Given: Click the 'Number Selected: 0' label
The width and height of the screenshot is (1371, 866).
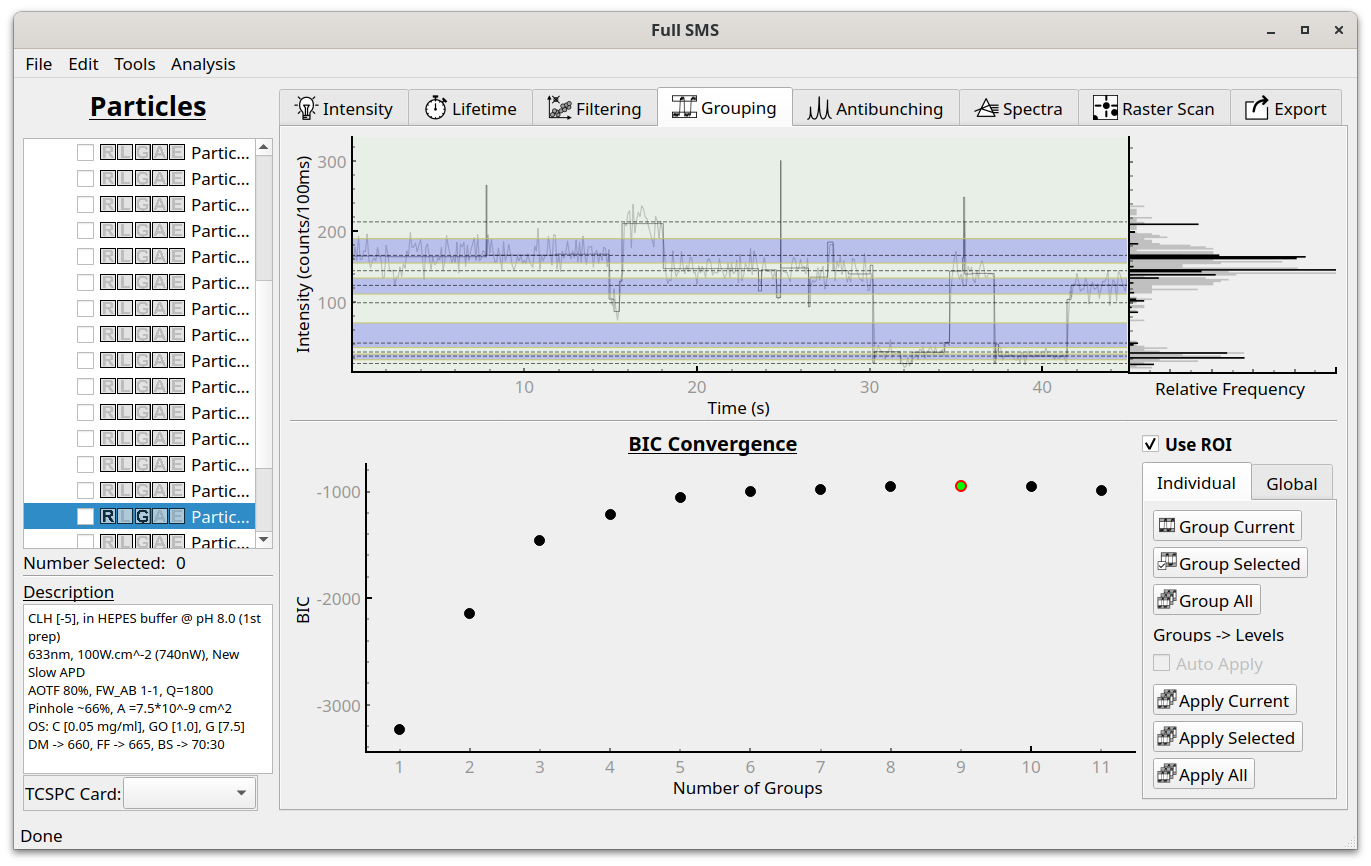Looking at the screenshot, I should pos(105,563).
